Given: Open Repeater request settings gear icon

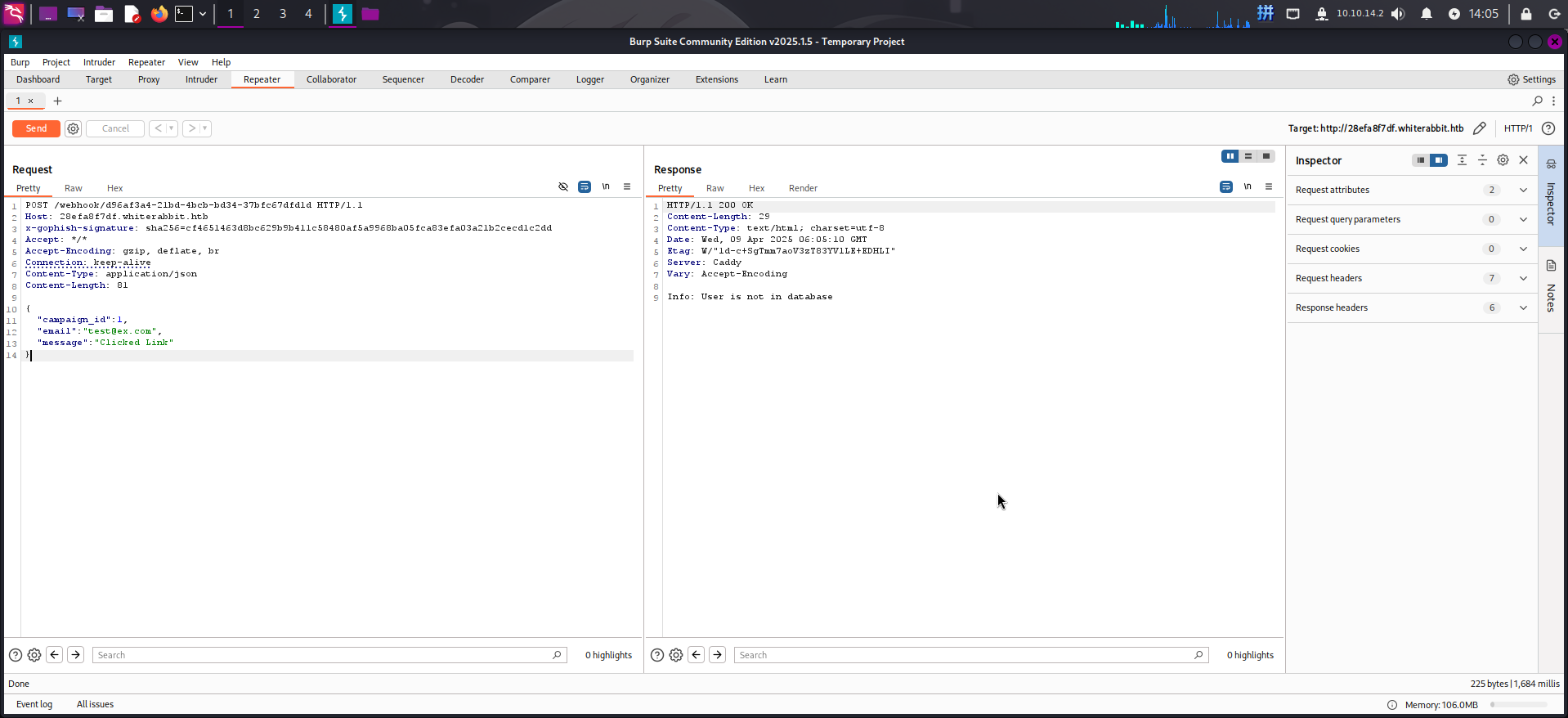Looking at the screenshot, I should (73, 128).
